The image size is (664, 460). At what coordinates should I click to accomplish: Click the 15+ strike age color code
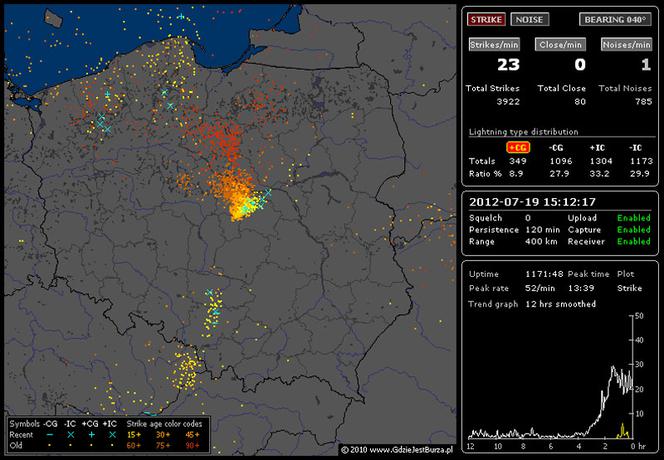coord(134,435)
